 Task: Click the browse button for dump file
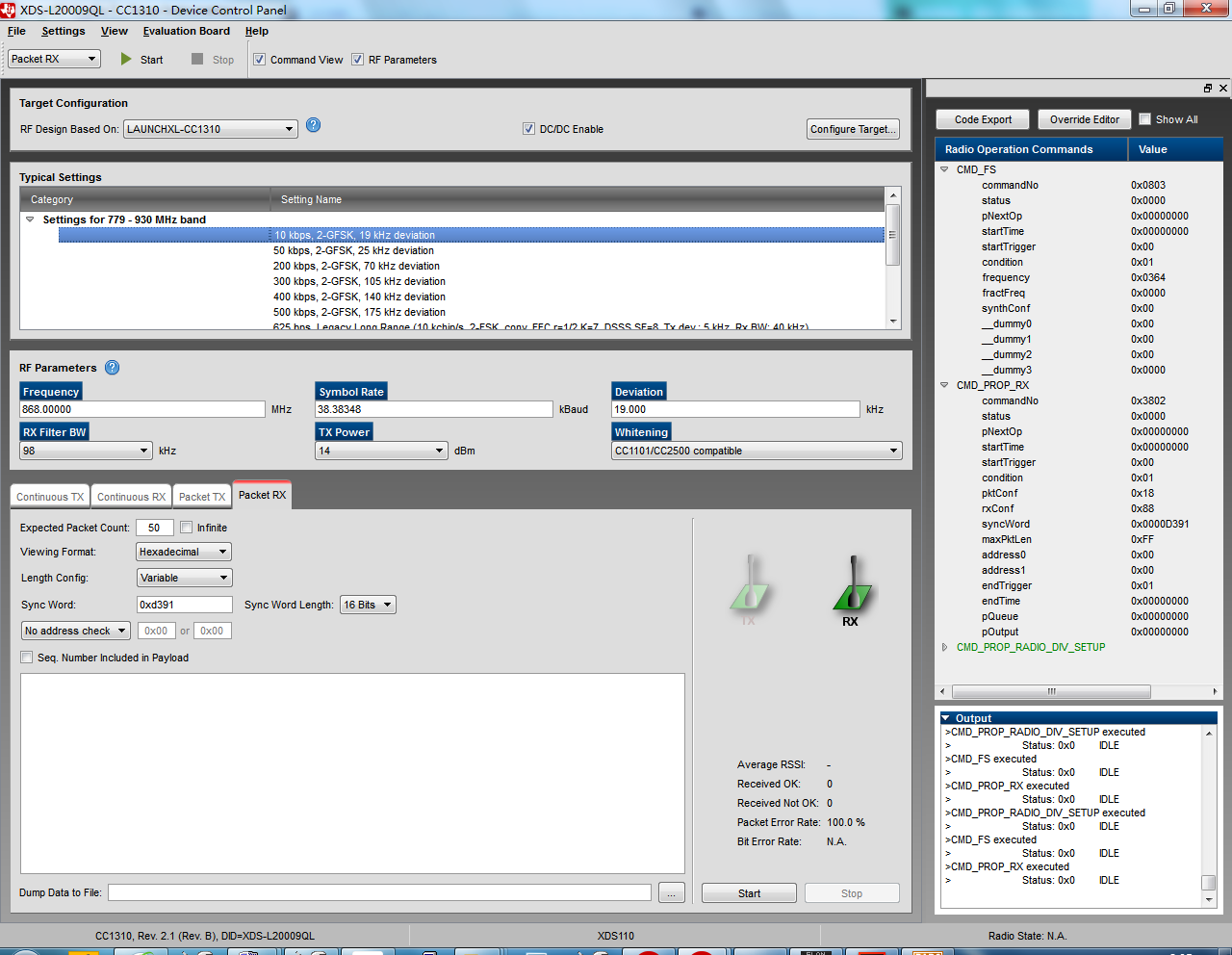pyautogui.click(x=672, y=893)
